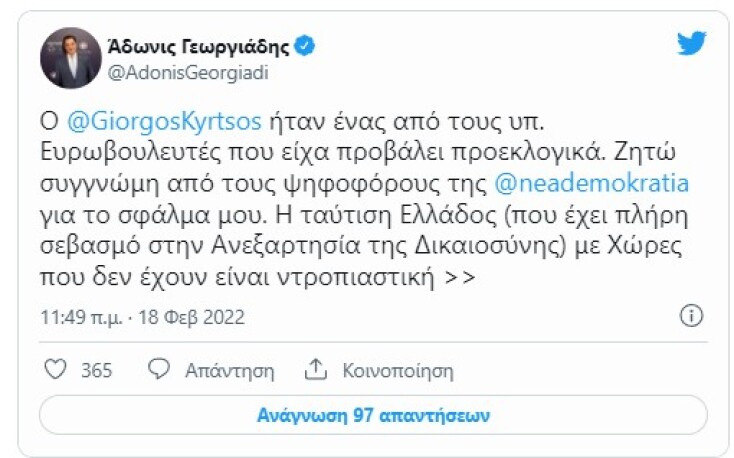Viewport: 734px width, 458px height.
Task: Open the tweet info icon
Action: [691, 317]
